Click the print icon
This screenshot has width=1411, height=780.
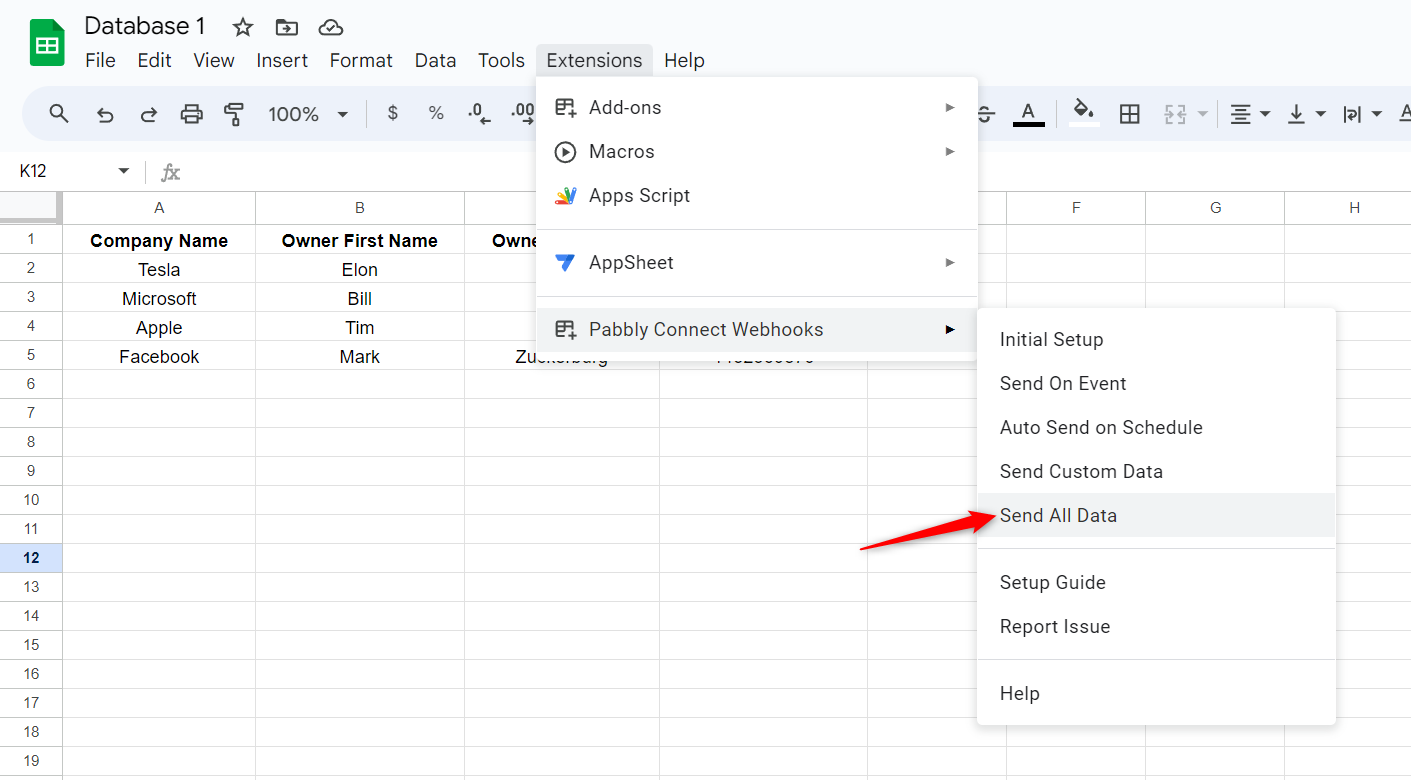tap(191, 114)
